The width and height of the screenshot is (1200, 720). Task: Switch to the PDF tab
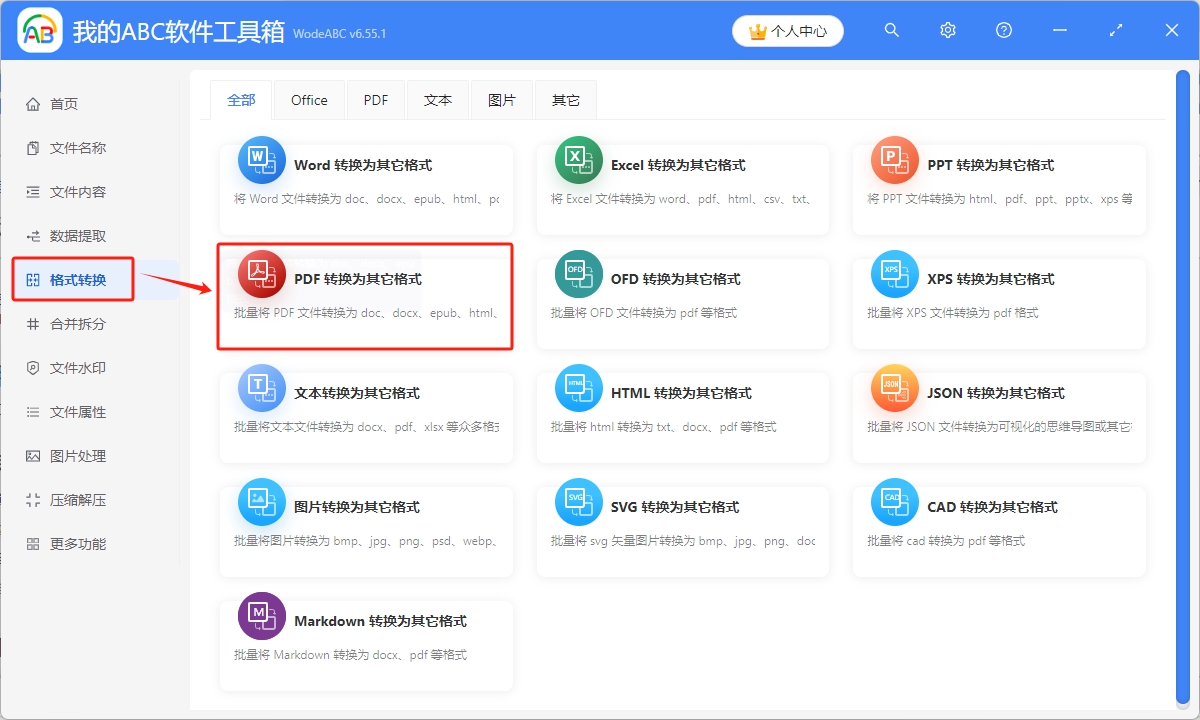tap(376, 100)
